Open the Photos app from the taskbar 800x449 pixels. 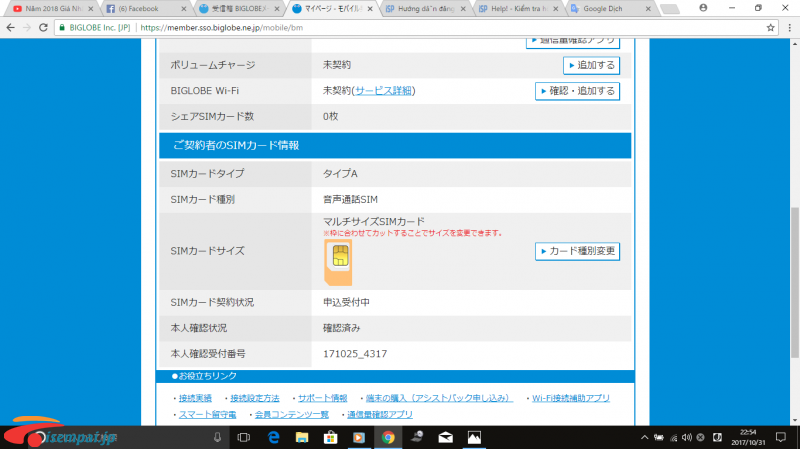(x=474, y=437)
